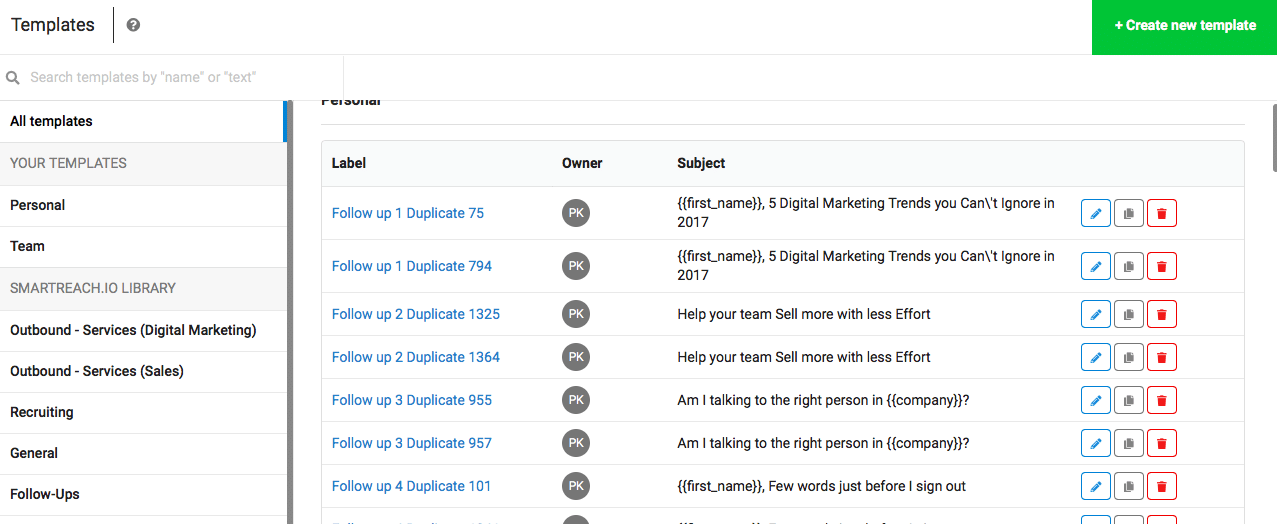The width and height of the screenshot is (1277, 524).
Task: Focus the search templates input field
Action: click(x=172, y=77)
